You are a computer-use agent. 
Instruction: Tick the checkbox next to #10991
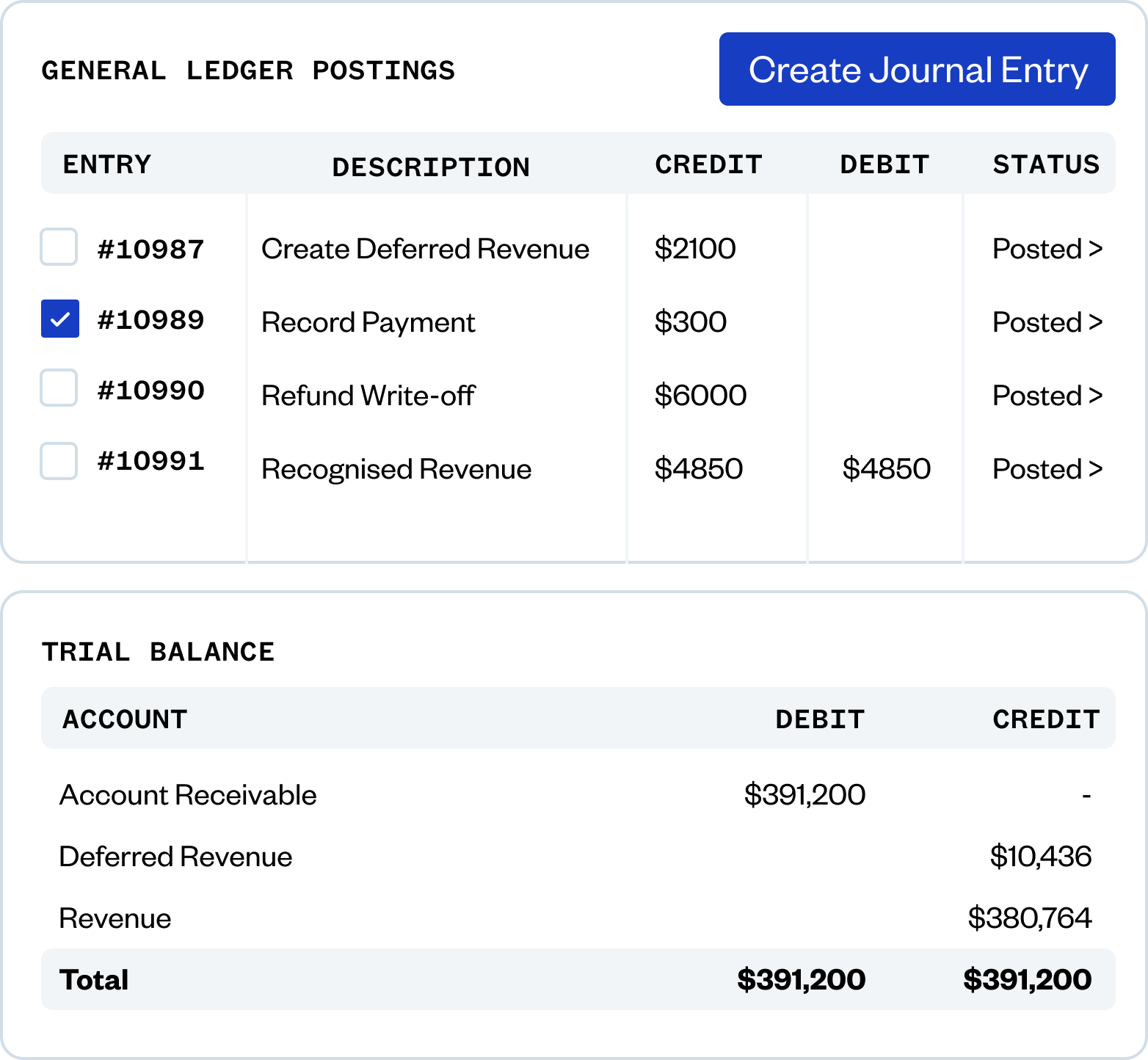click(59, 461)
